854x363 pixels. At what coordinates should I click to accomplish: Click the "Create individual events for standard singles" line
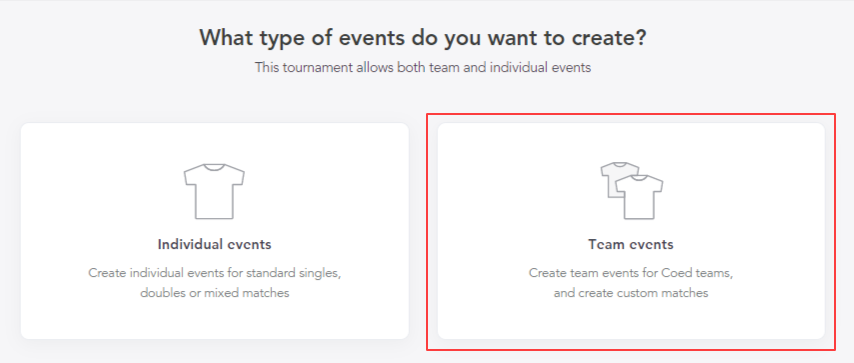click(215, 273)
